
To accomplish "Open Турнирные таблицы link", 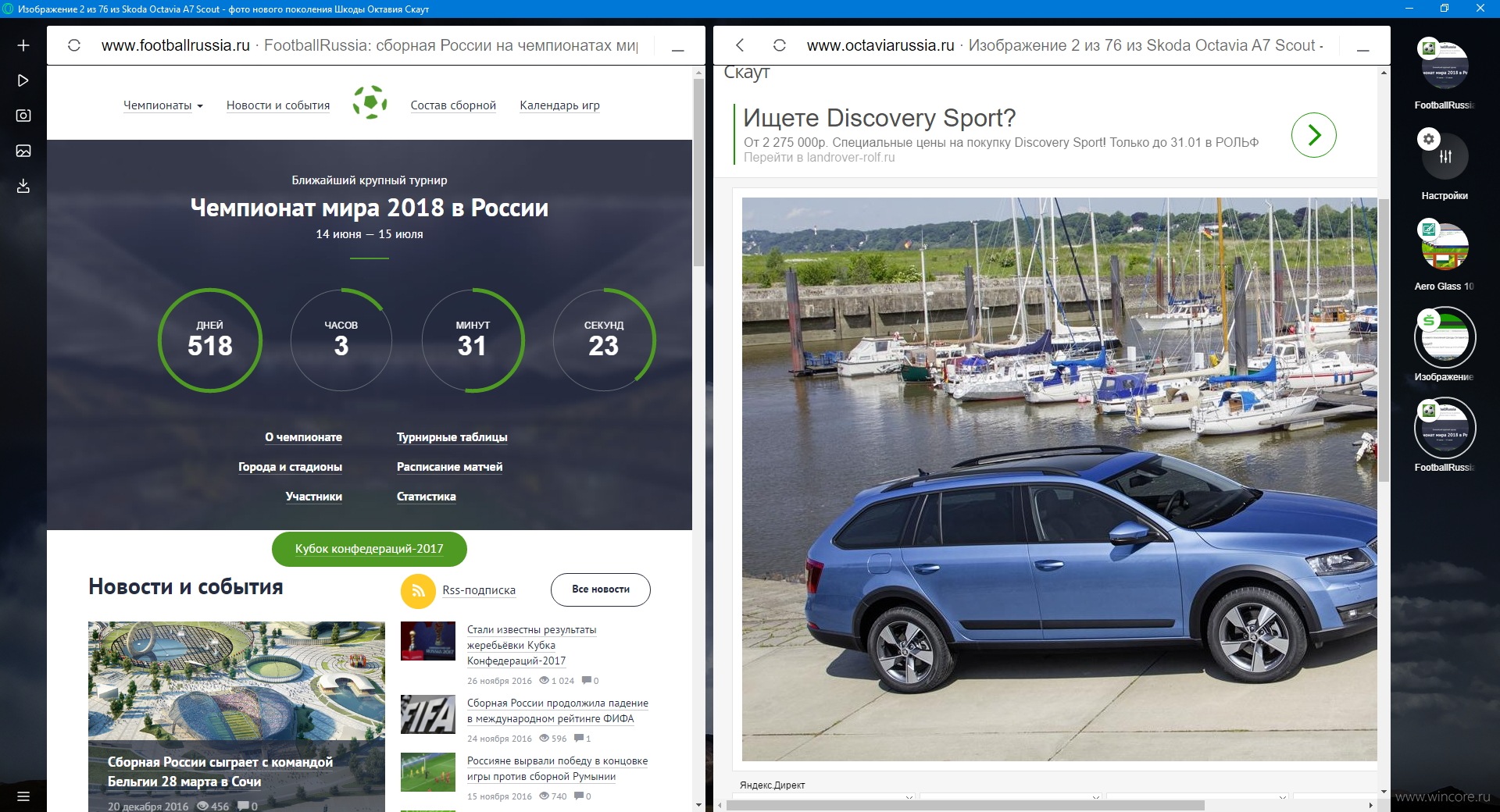I will click(452, 437).
